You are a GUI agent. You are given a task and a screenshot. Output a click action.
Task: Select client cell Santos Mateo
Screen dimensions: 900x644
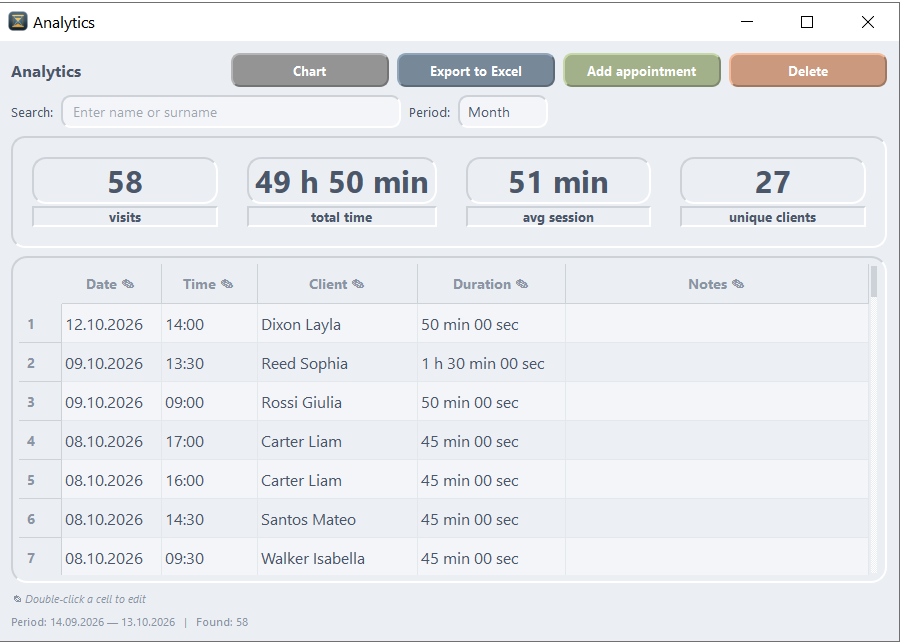click(x=338, y=519)
